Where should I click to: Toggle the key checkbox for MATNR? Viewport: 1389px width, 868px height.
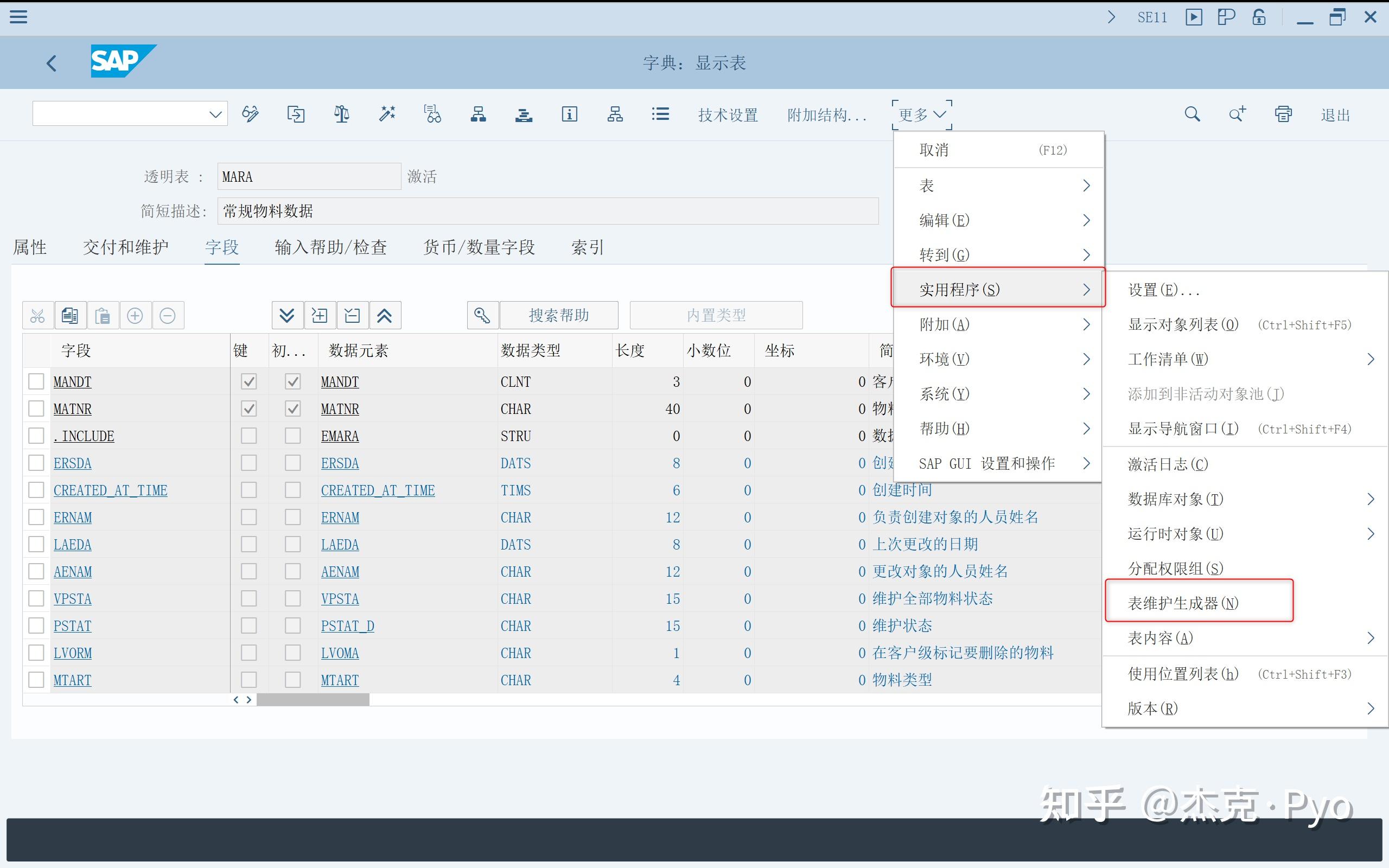click(x=249, y=409)
